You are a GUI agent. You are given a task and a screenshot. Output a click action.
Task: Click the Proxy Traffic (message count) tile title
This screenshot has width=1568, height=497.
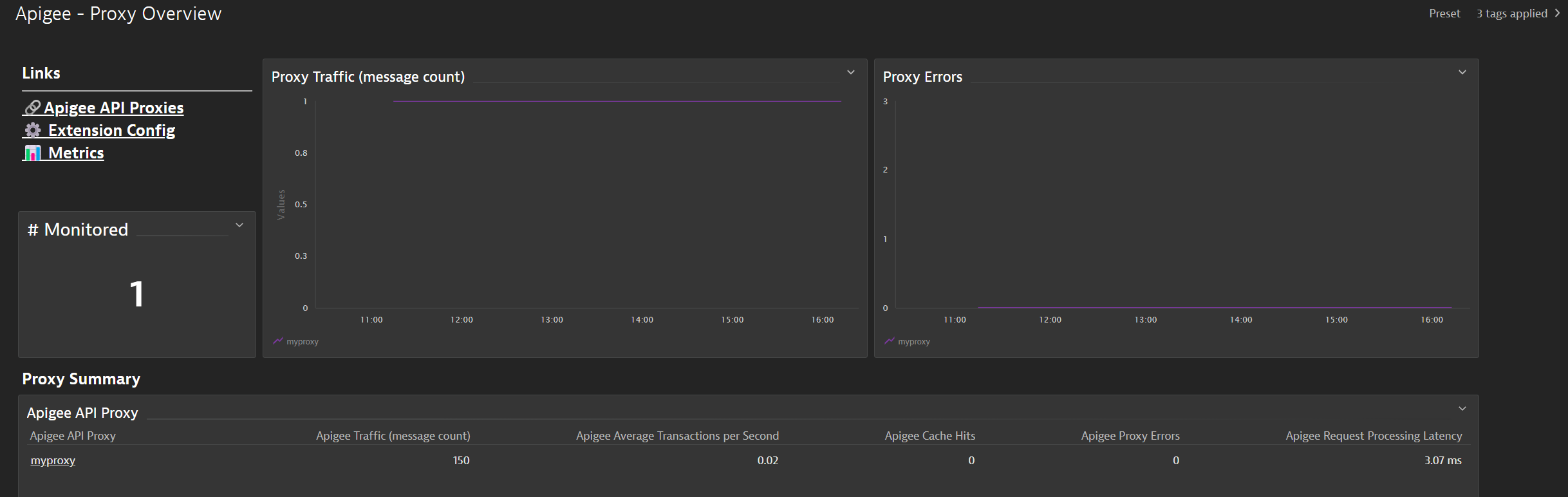tap(368, 77)
